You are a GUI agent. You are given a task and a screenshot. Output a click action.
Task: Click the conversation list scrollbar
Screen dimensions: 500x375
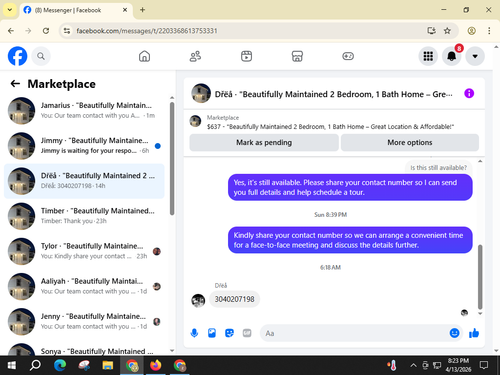coord(172,159)
